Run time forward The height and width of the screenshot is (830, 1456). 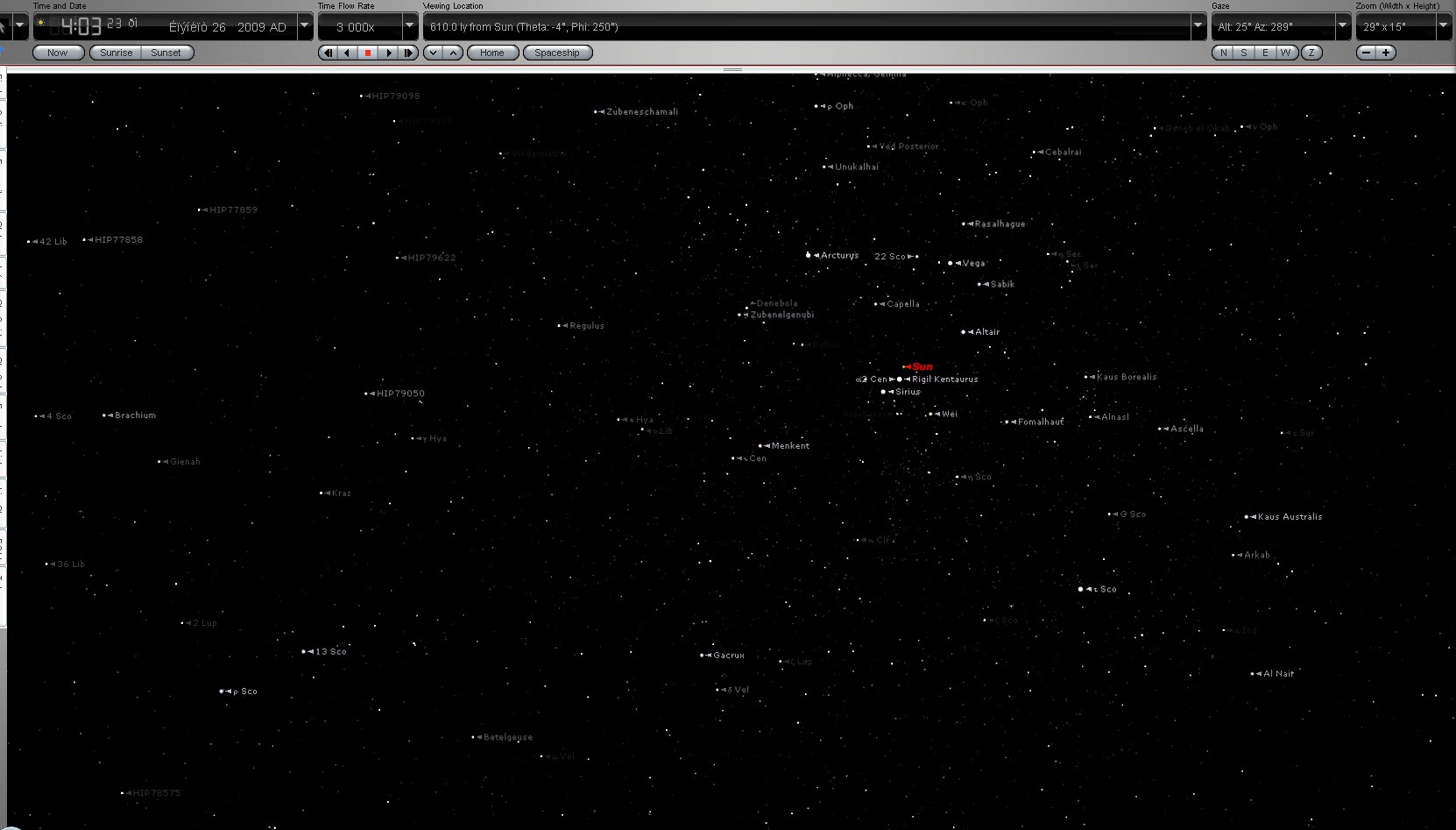point(389,53)
